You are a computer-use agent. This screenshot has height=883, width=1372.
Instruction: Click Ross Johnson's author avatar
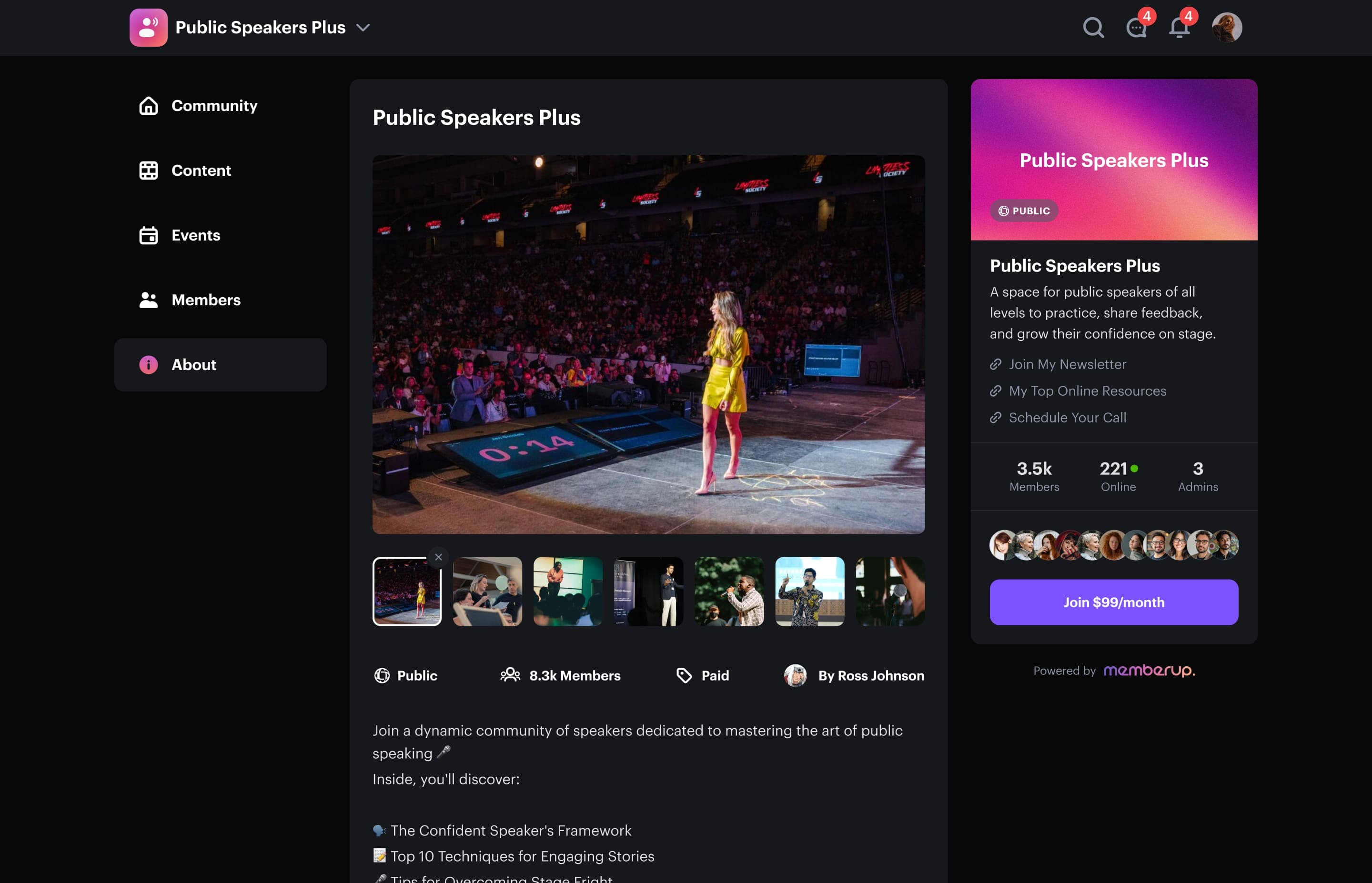pos(795,675)
